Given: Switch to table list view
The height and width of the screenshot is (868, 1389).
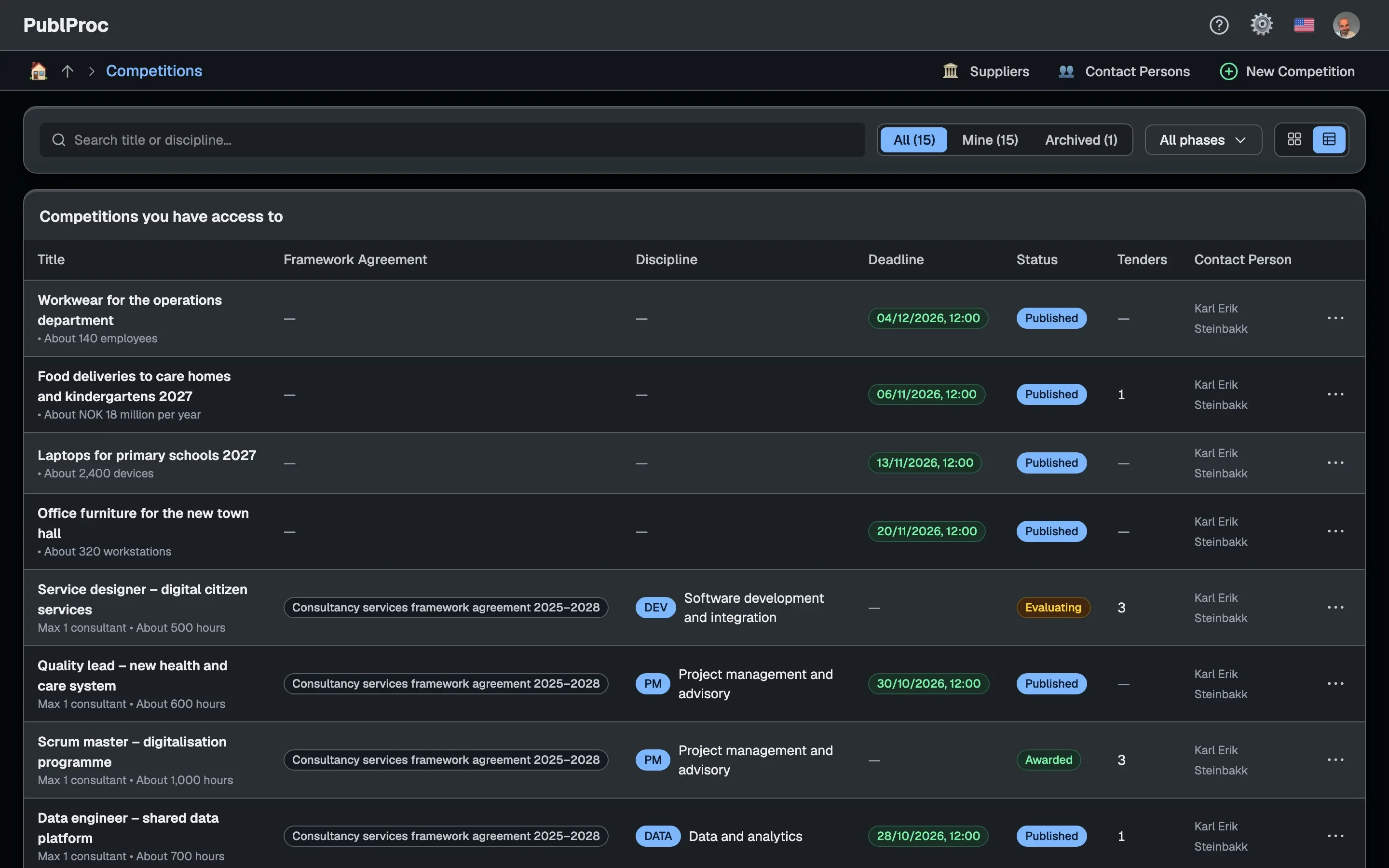Looking at the screenshot, I should pyautogui.click(x=1329, y=139).
